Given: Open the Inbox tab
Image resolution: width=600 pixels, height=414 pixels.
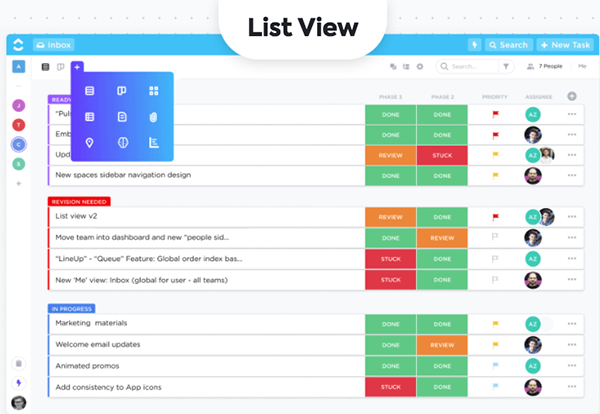Looking at the screenshot, I should click(54, 45).
